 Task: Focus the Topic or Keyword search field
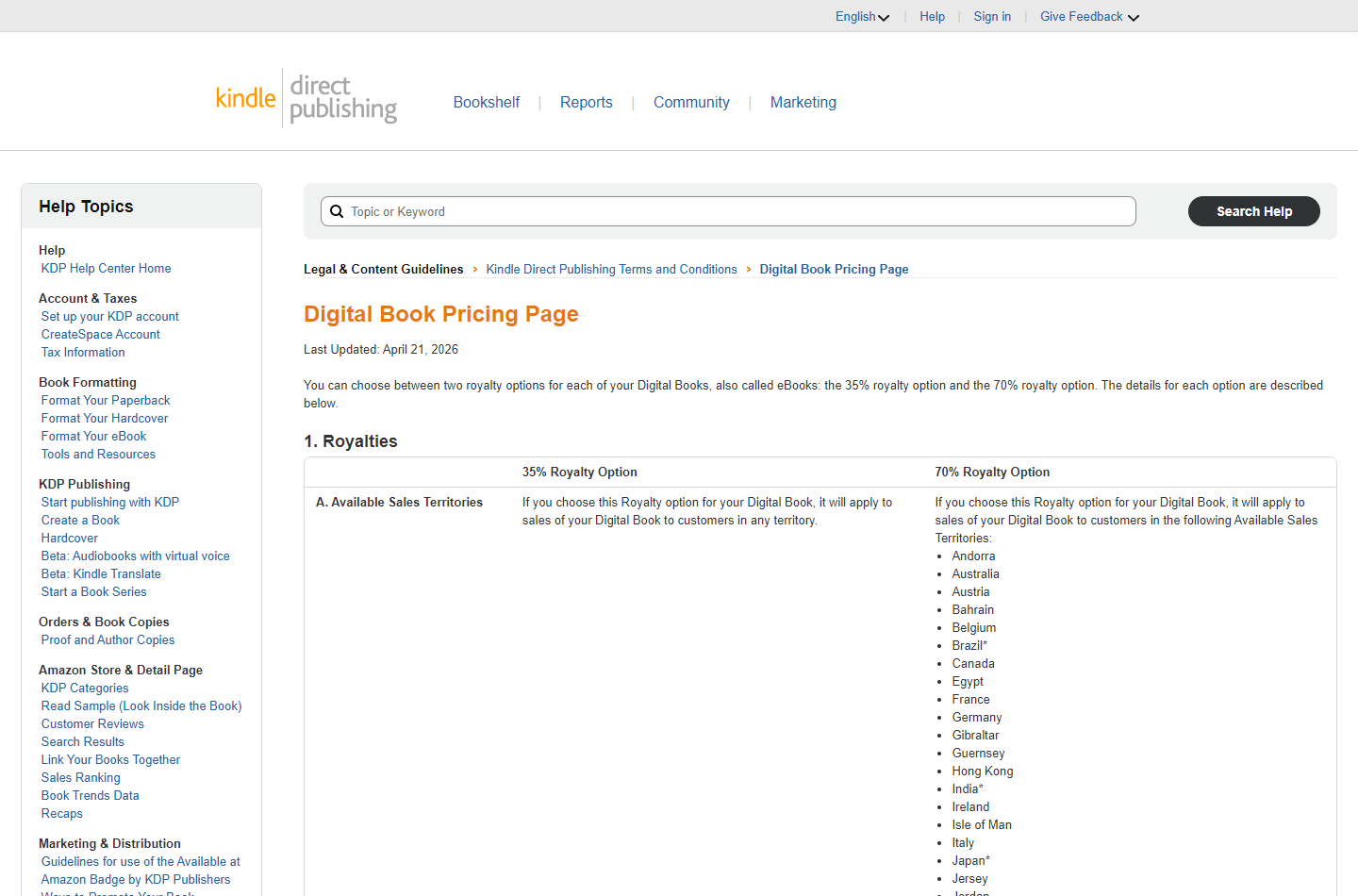[728, 211]
